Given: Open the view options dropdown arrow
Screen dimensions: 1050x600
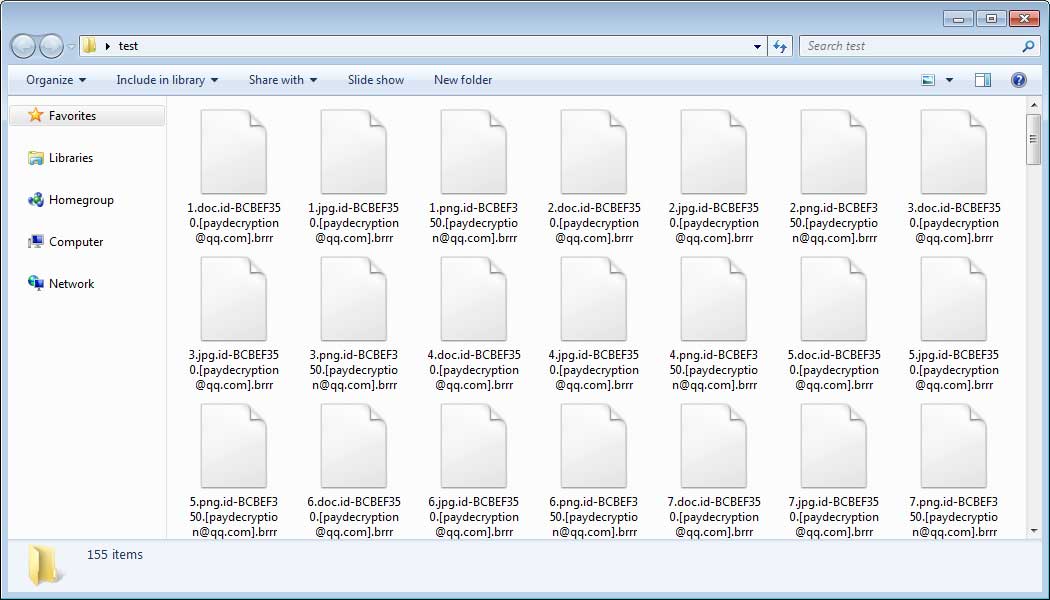Looking at the screenshot, I should [949, 80].
